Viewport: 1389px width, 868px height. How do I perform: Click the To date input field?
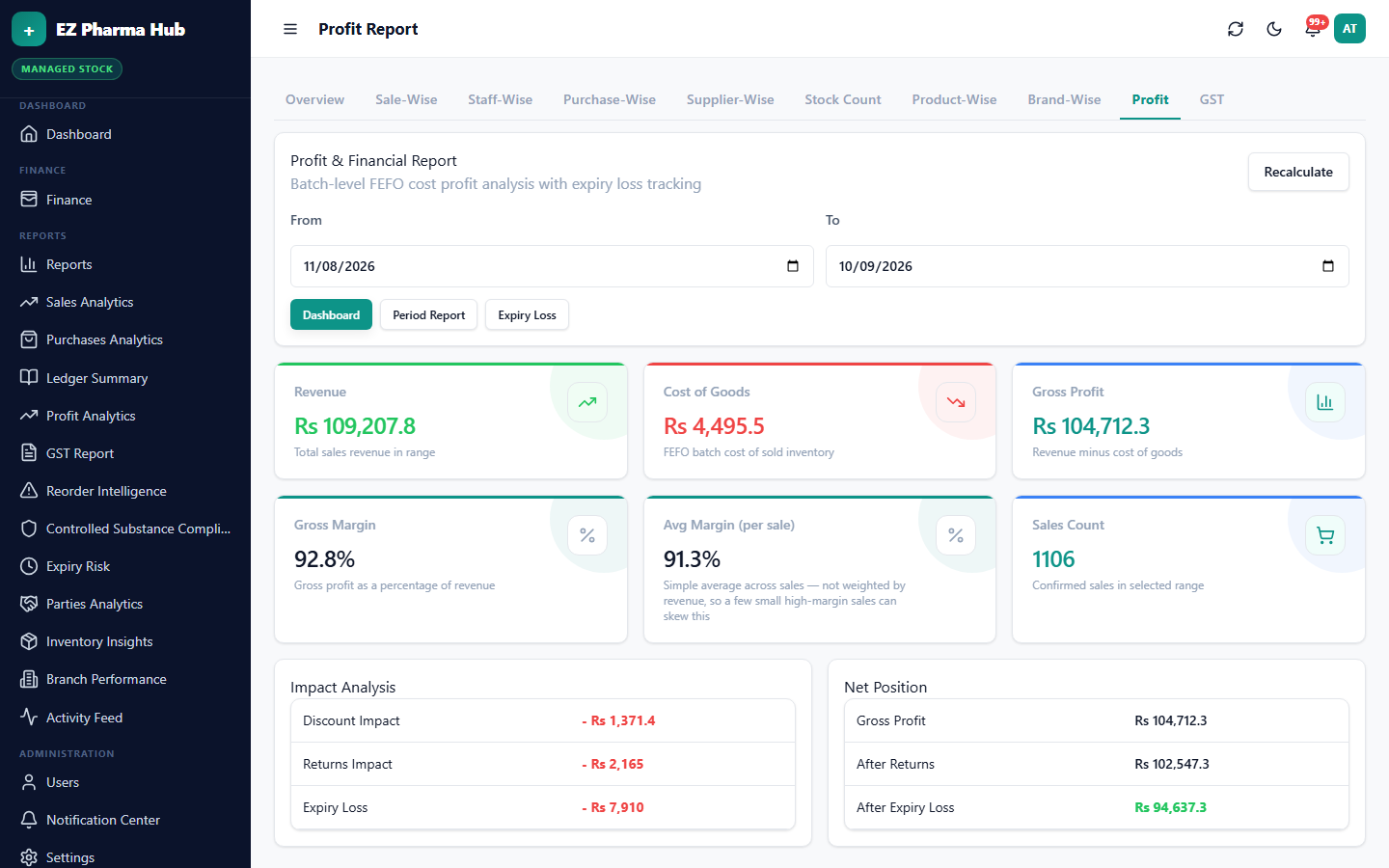1087,266
